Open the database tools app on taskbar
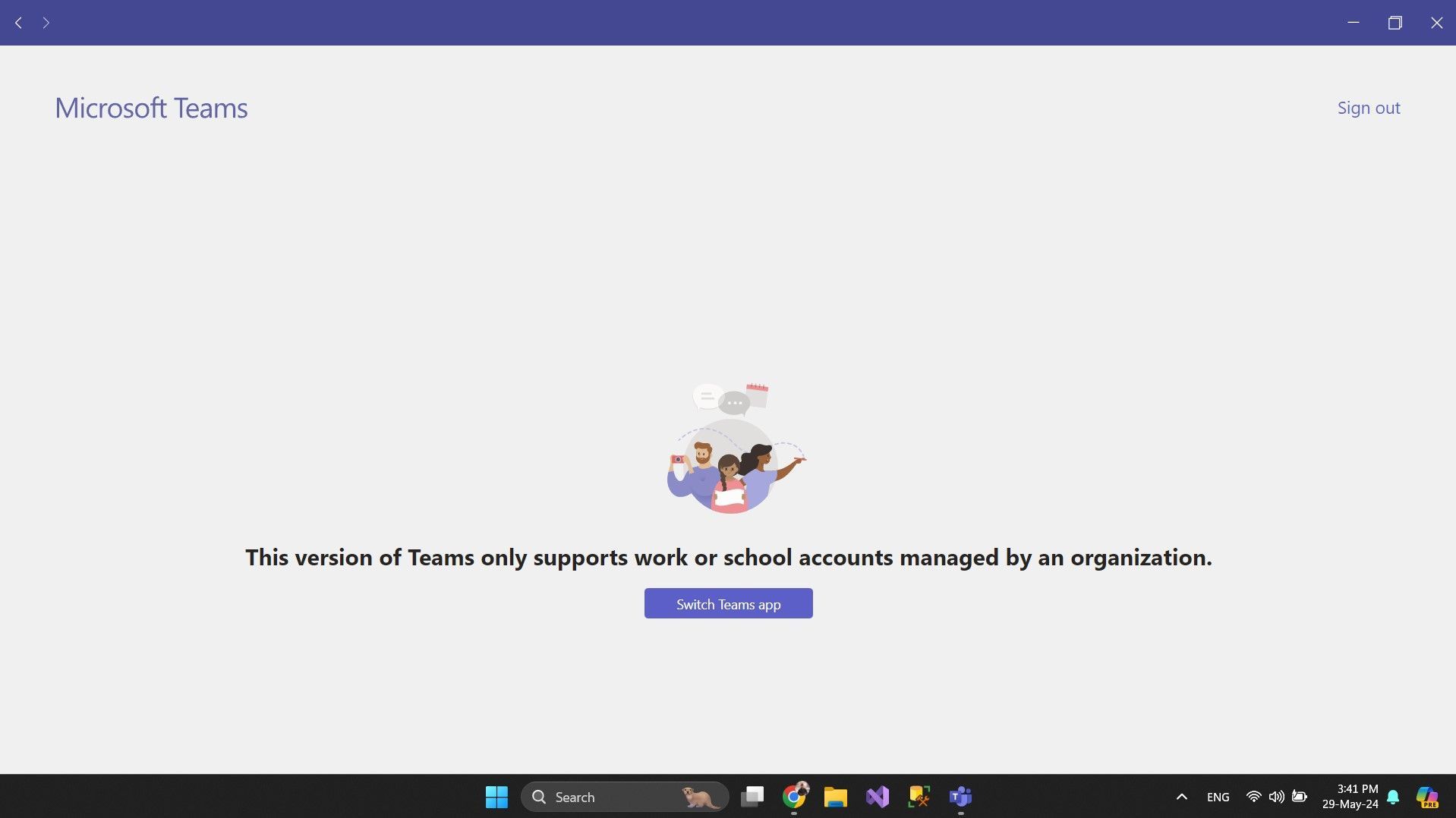Viewport: 1456px width, 818px height. [x=919, y=797]
